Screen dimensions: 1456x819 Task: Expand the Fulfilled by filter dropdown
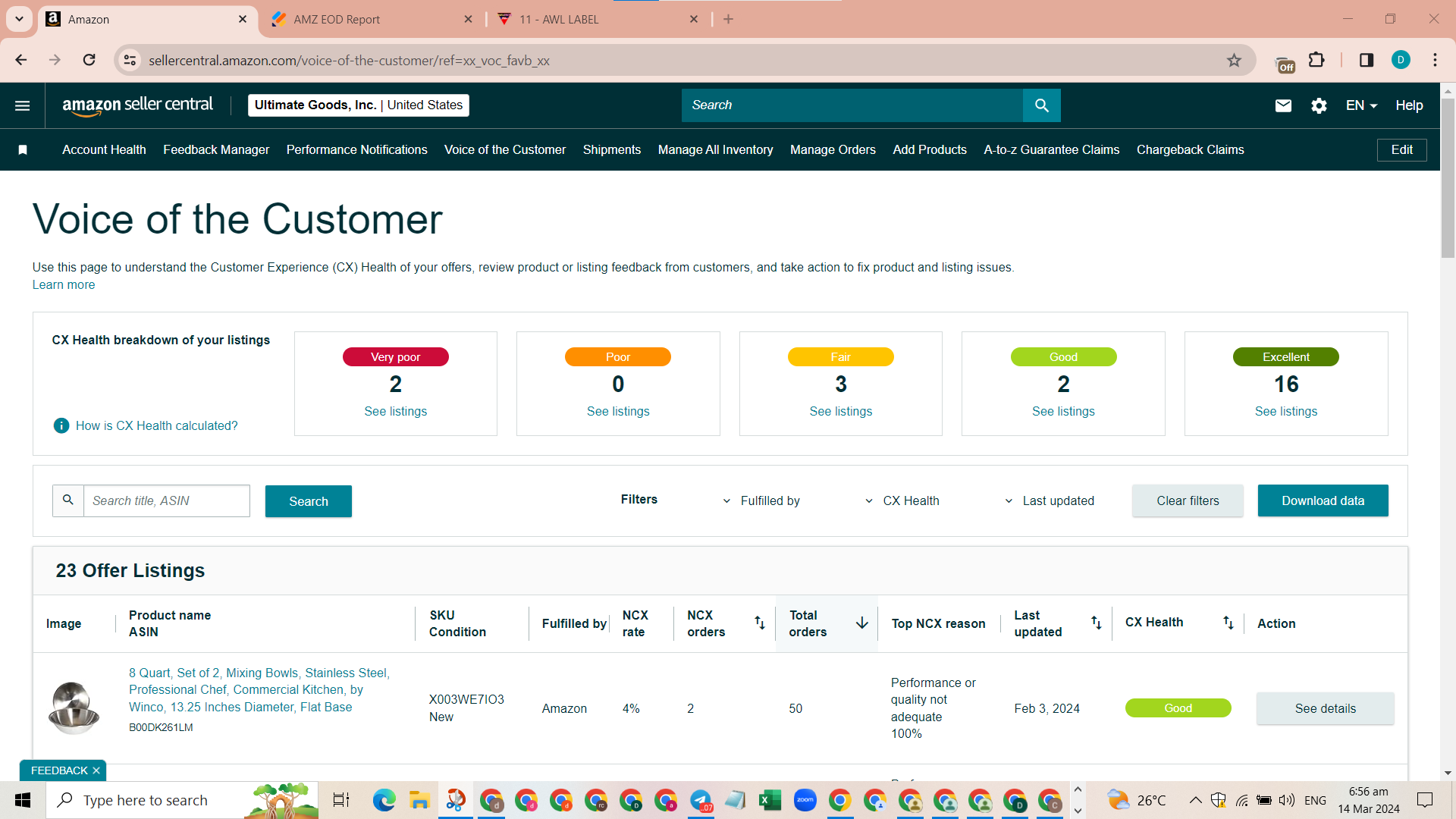click(x=761, y=501)
